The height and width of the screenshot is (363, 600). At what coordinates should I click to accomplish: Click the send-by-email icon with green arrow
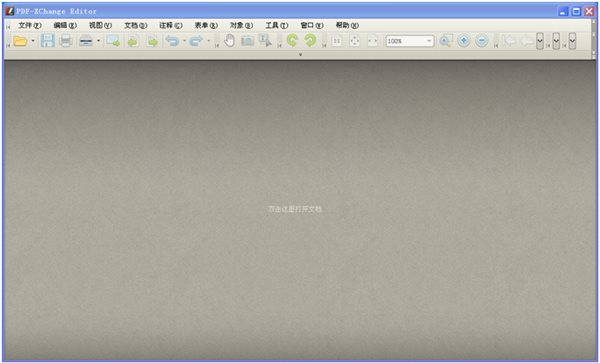(113, 41)
